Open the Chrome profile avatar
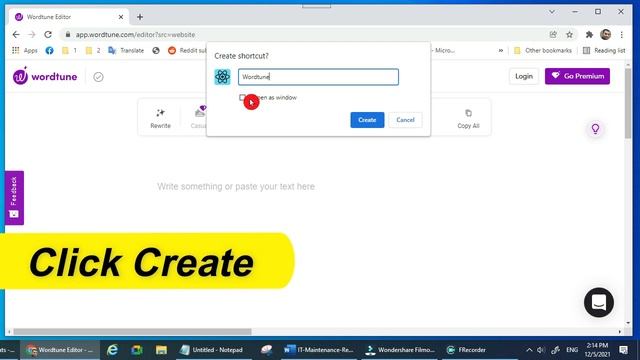The height and width of the screenshot is (360, 640). pos(606,35)
